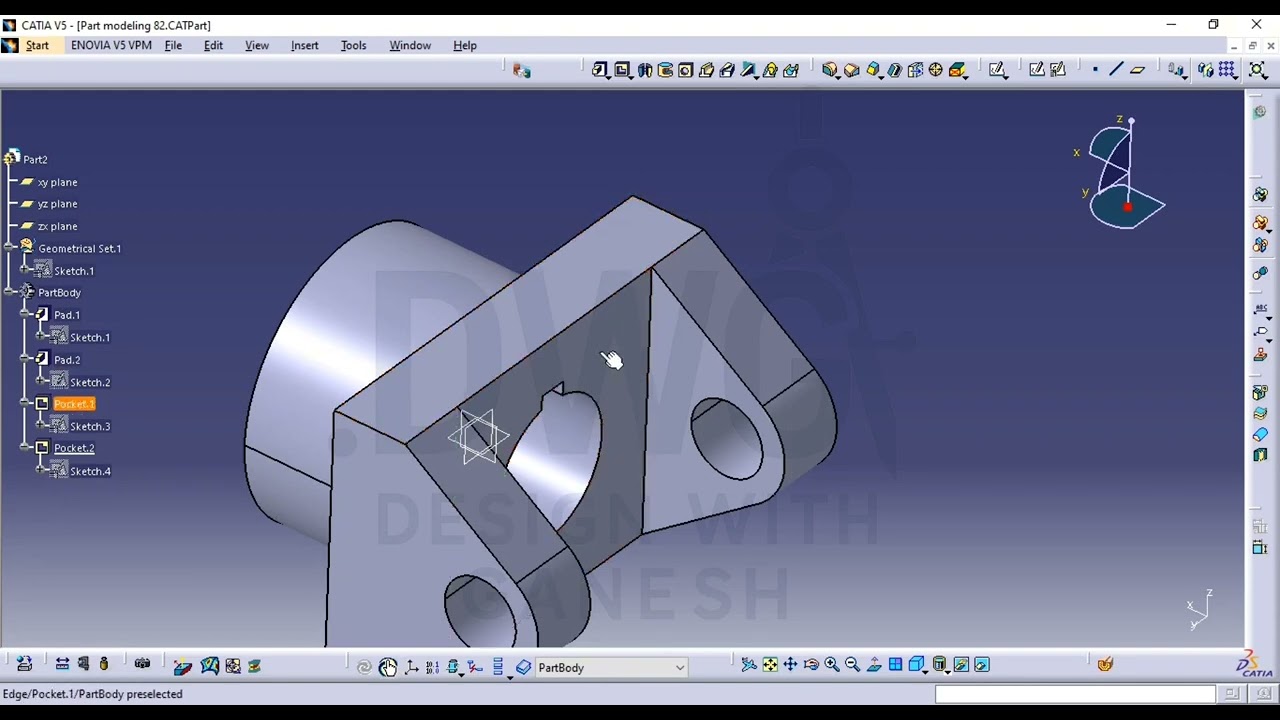This screenshot has width=1280, height=720.
Task: Open the View menu
Action: (x=257, y=45)
